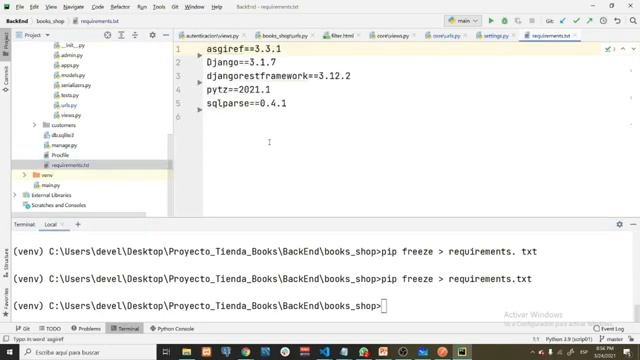Click books_shop breadcrumb in navigation bar
Viewport: 640px width, 360px height.
[50, 21]
